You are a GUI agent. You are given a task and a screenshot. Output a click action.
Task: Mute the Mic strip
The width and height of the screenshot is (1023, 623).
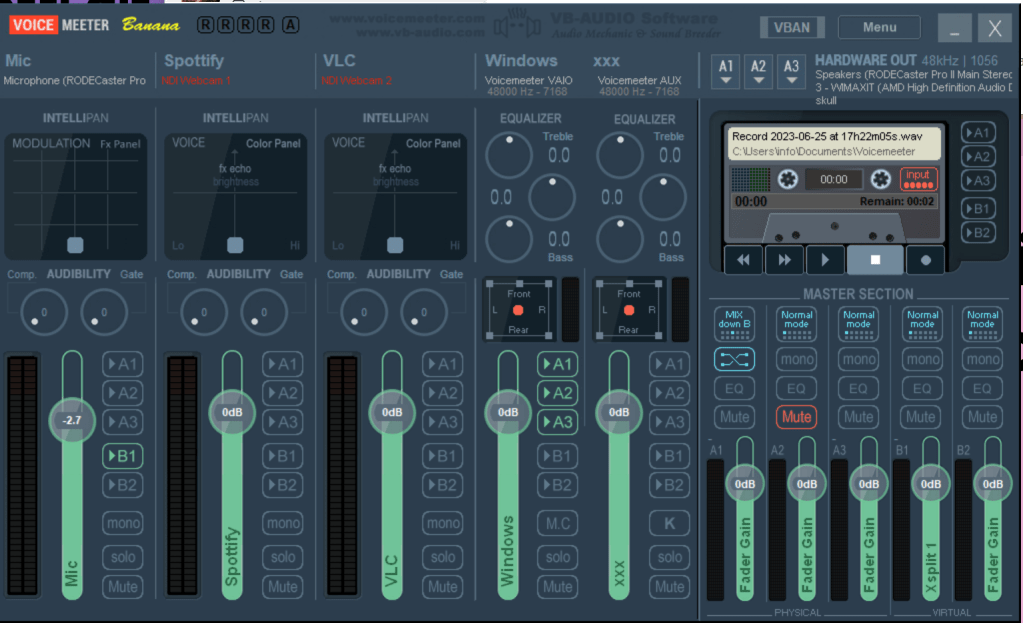(122, 586)
